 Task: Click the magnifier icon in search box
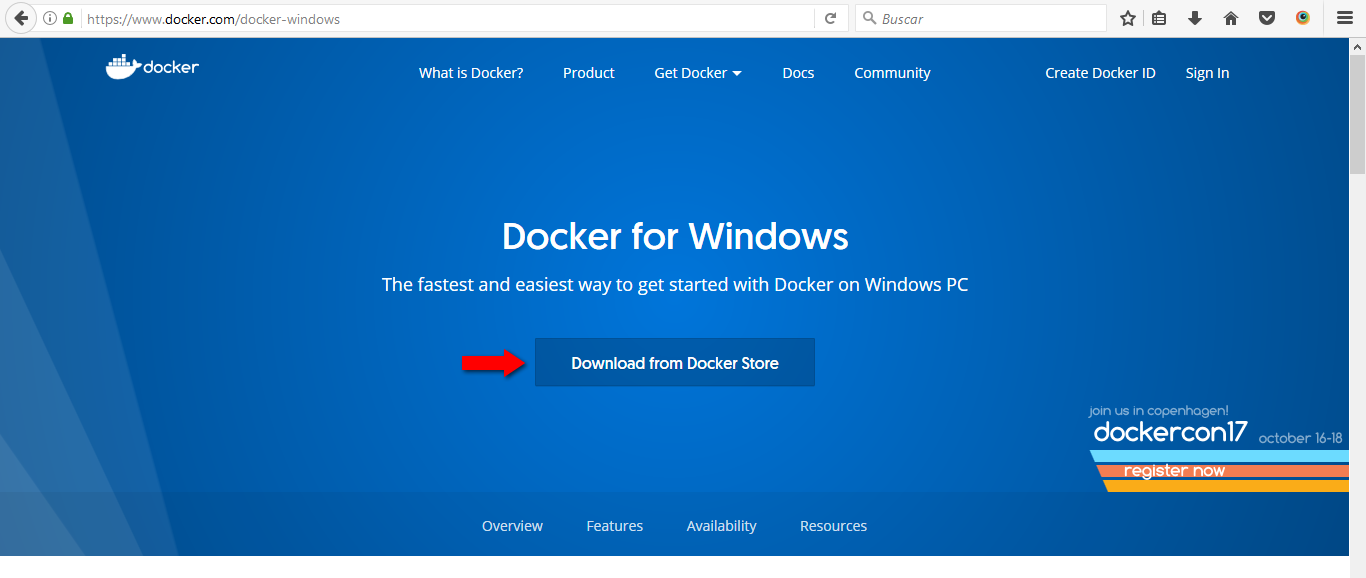click(x=869, y=18)
